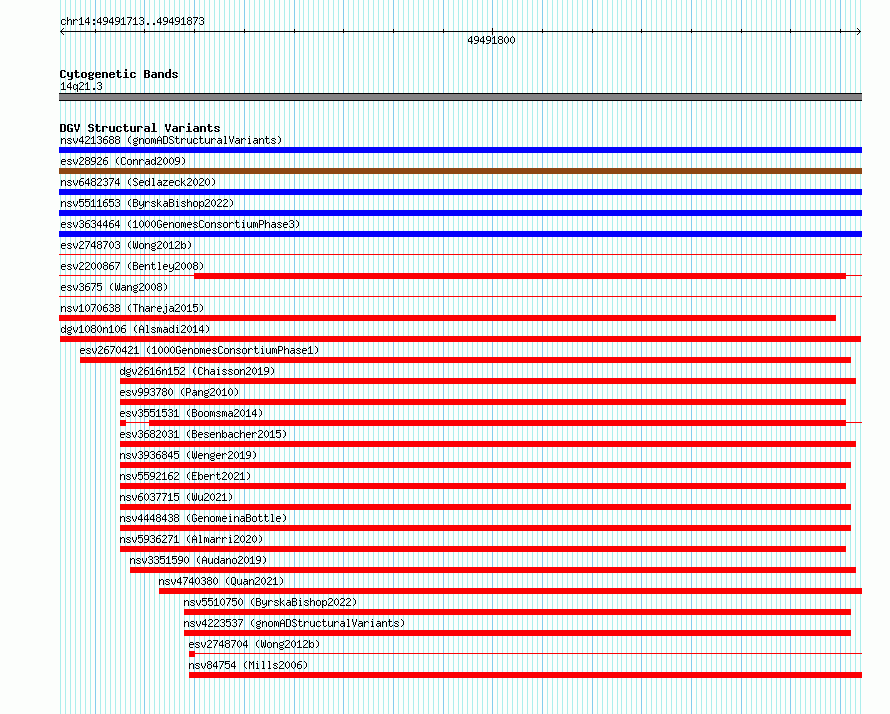Click the red bar under nsv4740380
Viewport: 890px width, 714px height.
pos(510,591)
